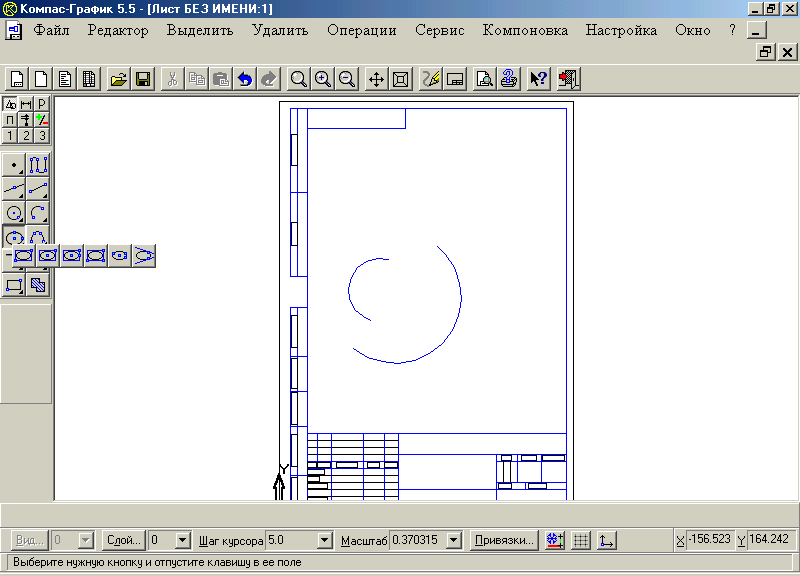The width and height of the screenshot is (800, 576).
Task: Create a new fragment document
Action: (41, 79)
